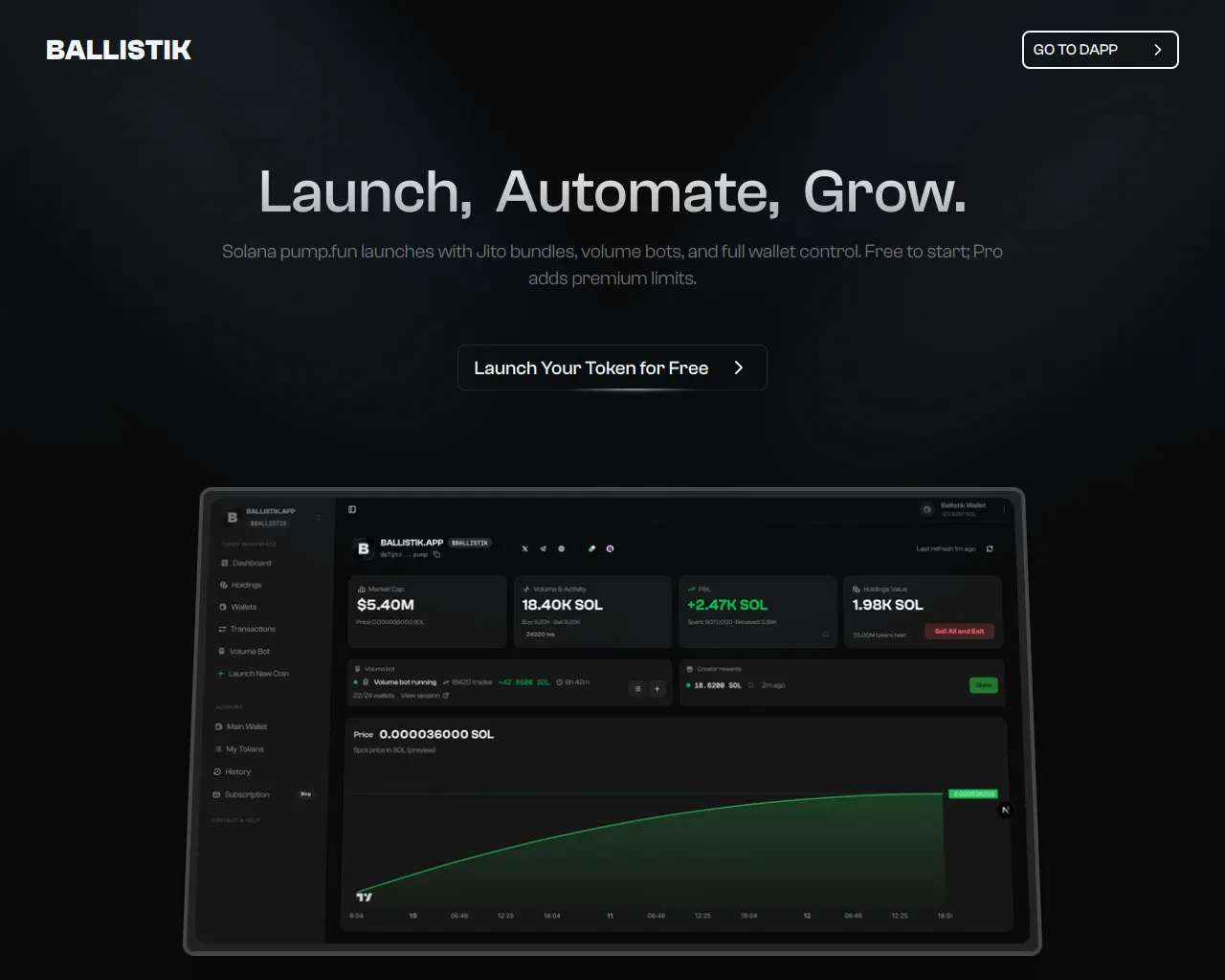Click Launch New Coin in sidebar
This screenshot has width=1225, height=980.
(254, 674)
